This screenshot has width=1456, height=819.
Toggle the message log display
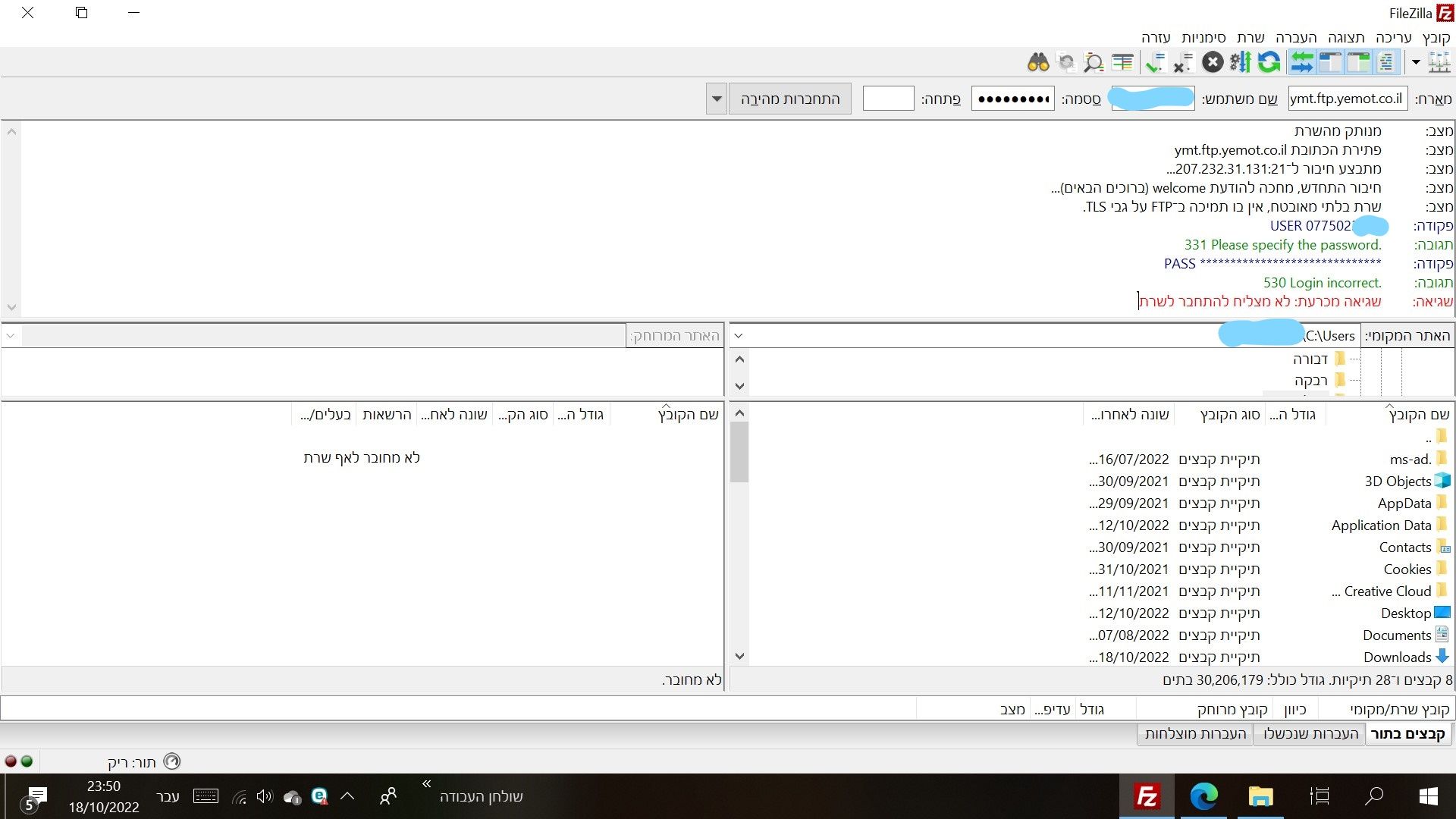(1386, 62)
